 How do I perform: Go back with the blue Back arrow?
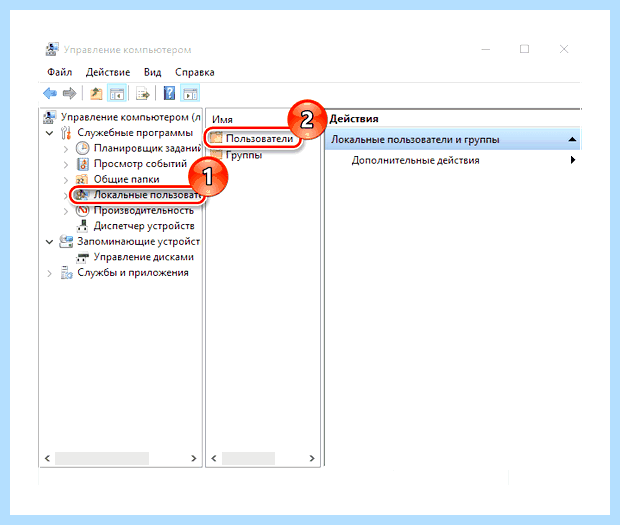coord(50,94)
